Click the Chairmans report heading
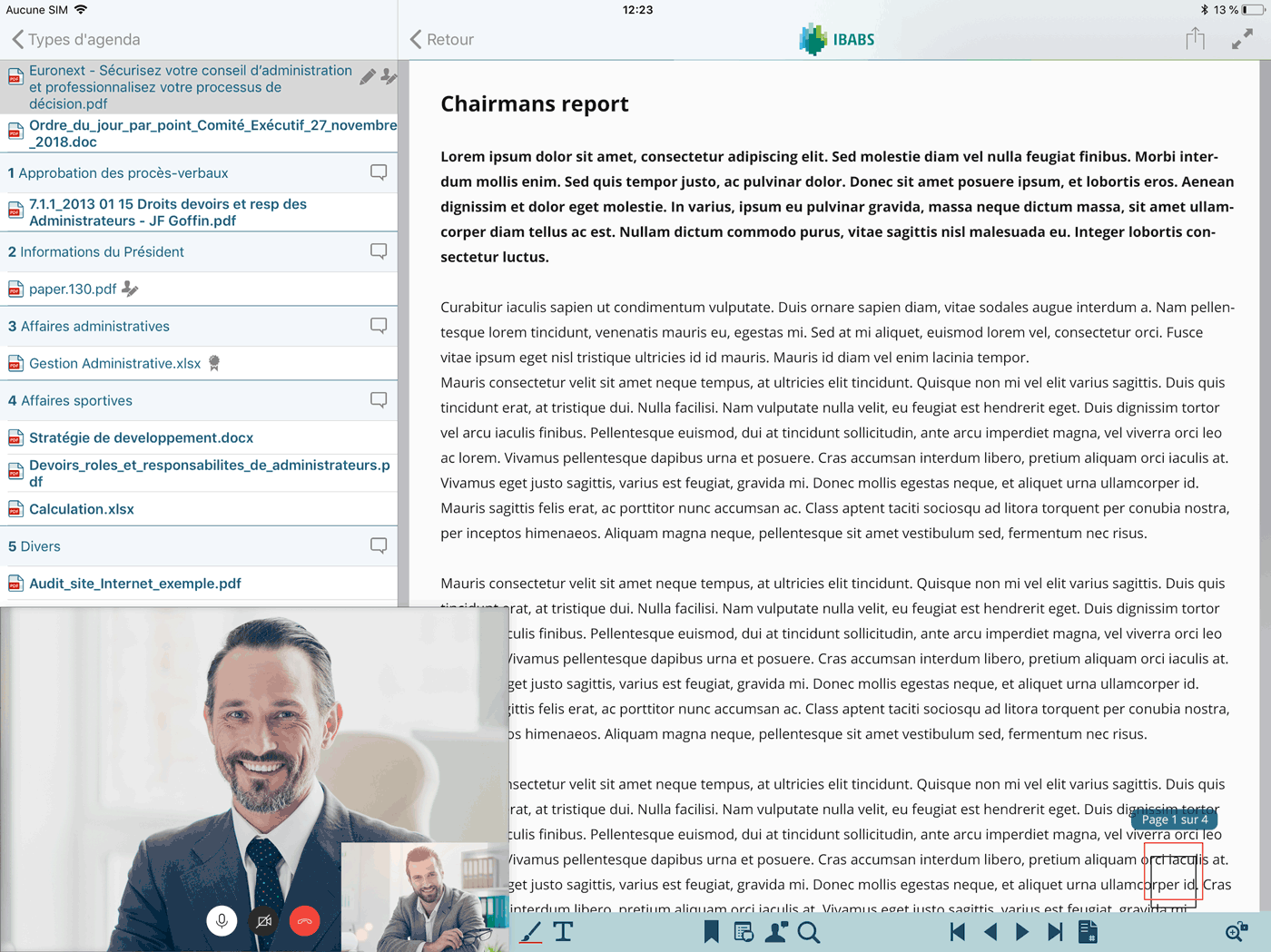The height and width of the screenshot is (952, 1271). point(535,104)
